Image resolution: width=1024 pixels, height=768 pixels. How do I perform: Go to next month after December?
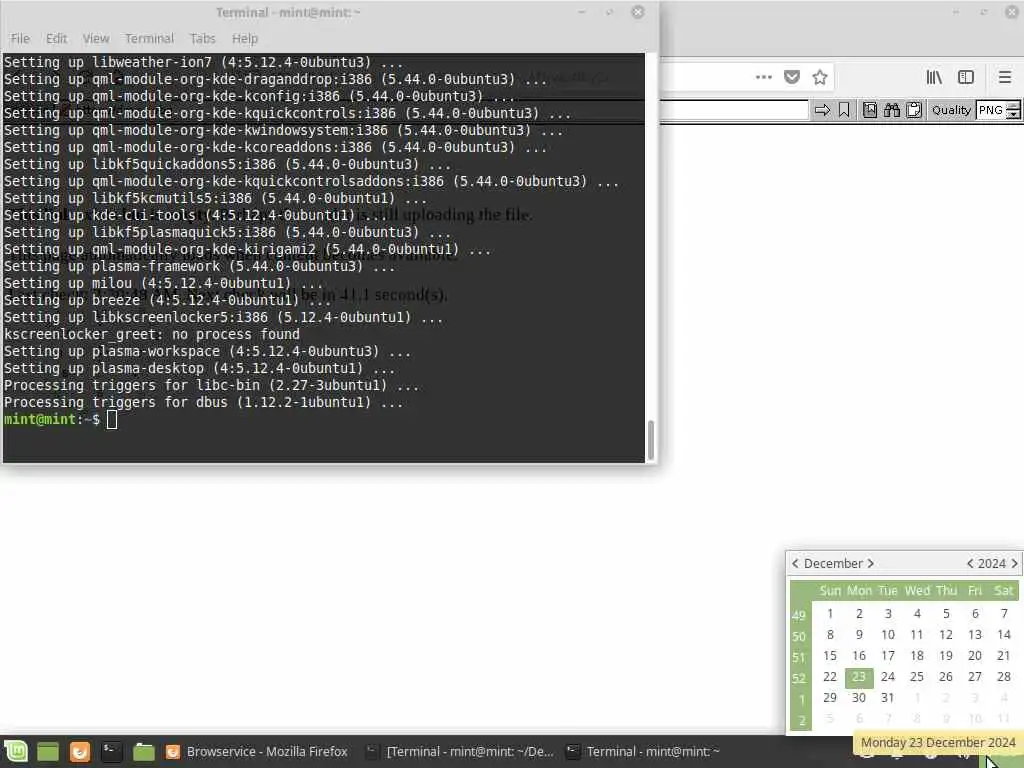point(871,564)
